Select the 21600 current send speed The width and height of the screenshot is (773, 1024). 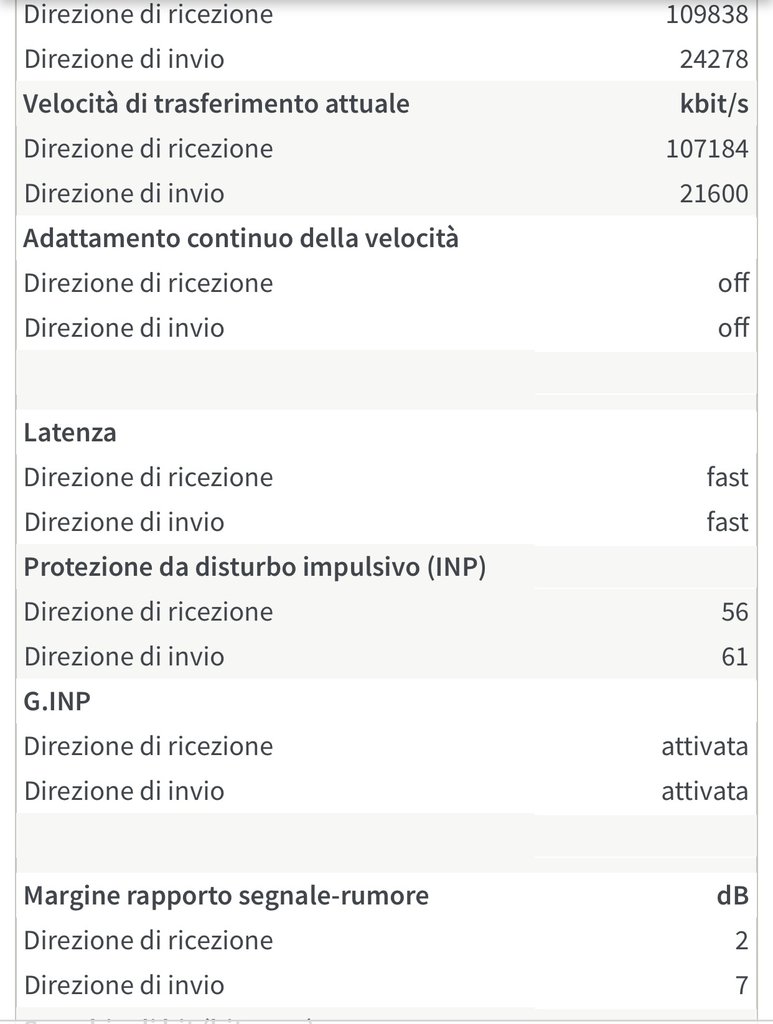coord(713,193)
